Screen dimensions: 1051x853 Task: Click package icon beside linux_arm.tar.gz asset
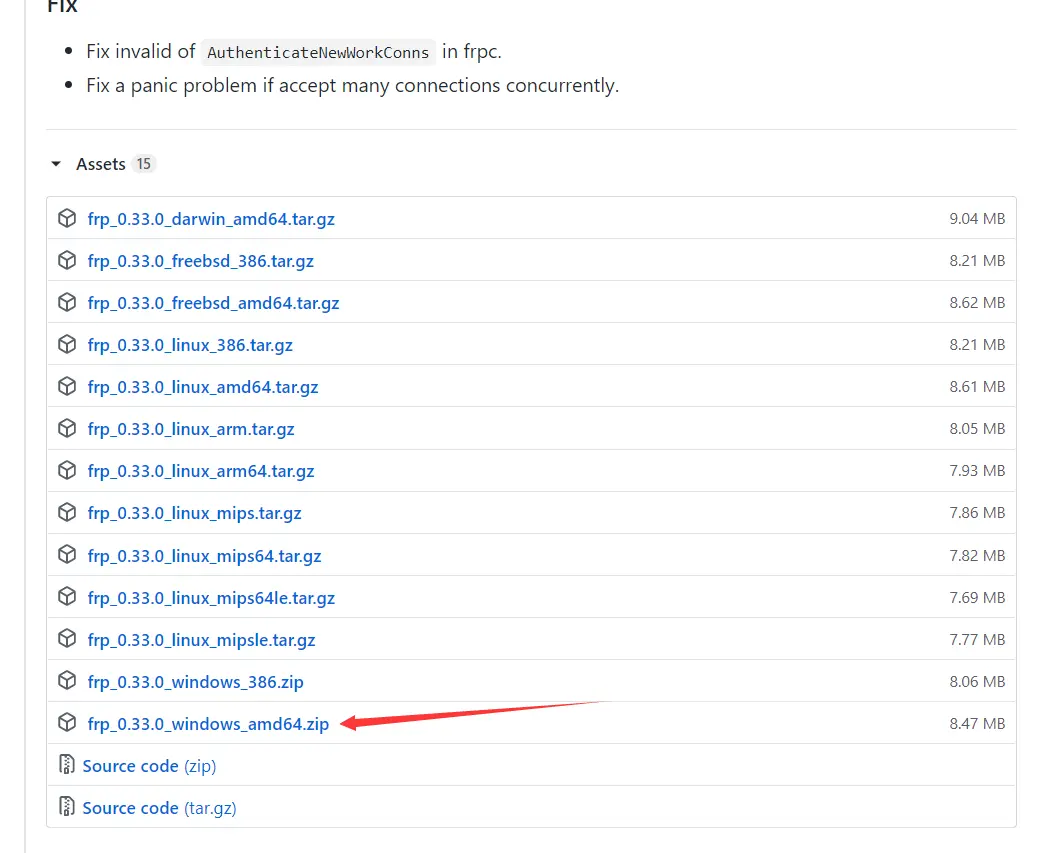[x=67, y=428]
